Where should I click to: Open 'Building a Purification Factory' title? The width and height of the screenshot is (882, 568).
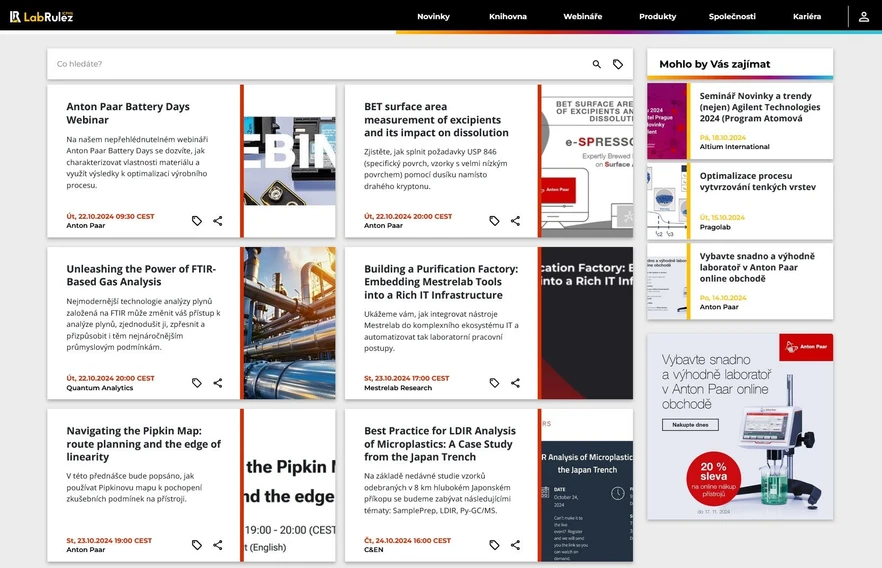pyautogui.click(x=441, y=282)
